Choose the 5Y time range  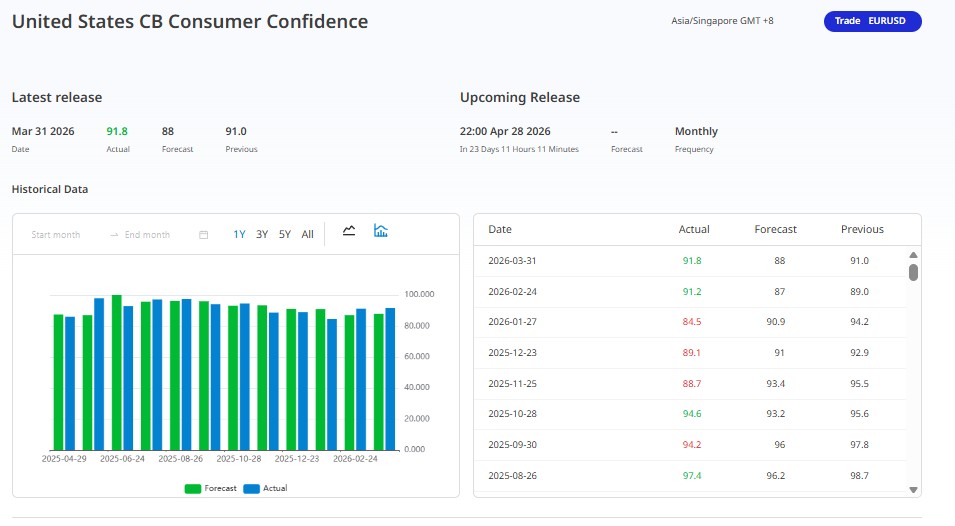285,235
